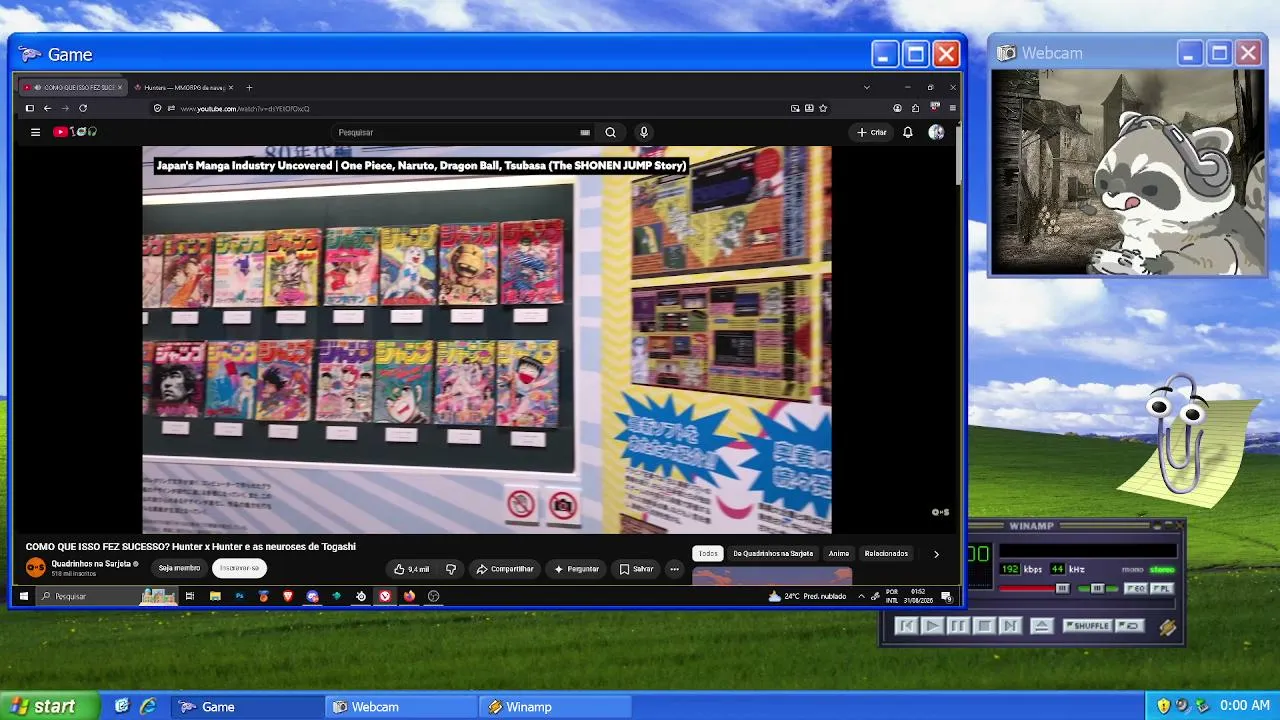
Task: Click Winamp previous track button
Action: 906,626
